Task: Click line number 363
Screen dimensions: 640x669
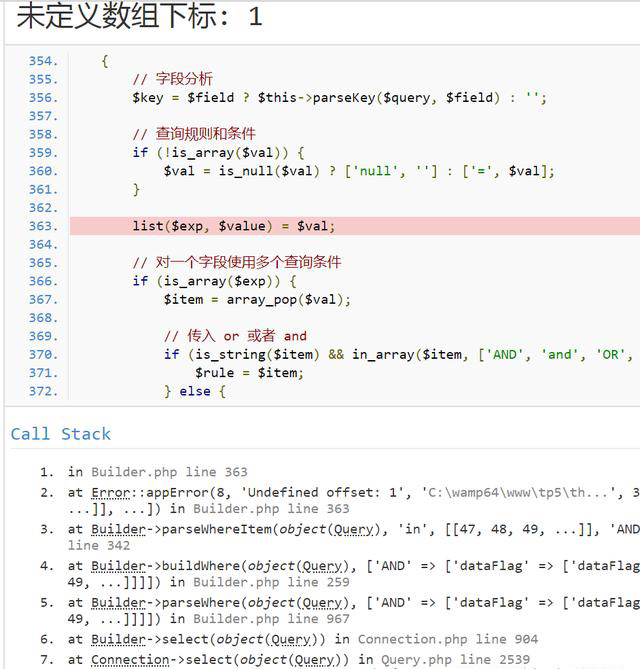Action: coord(43,226)
